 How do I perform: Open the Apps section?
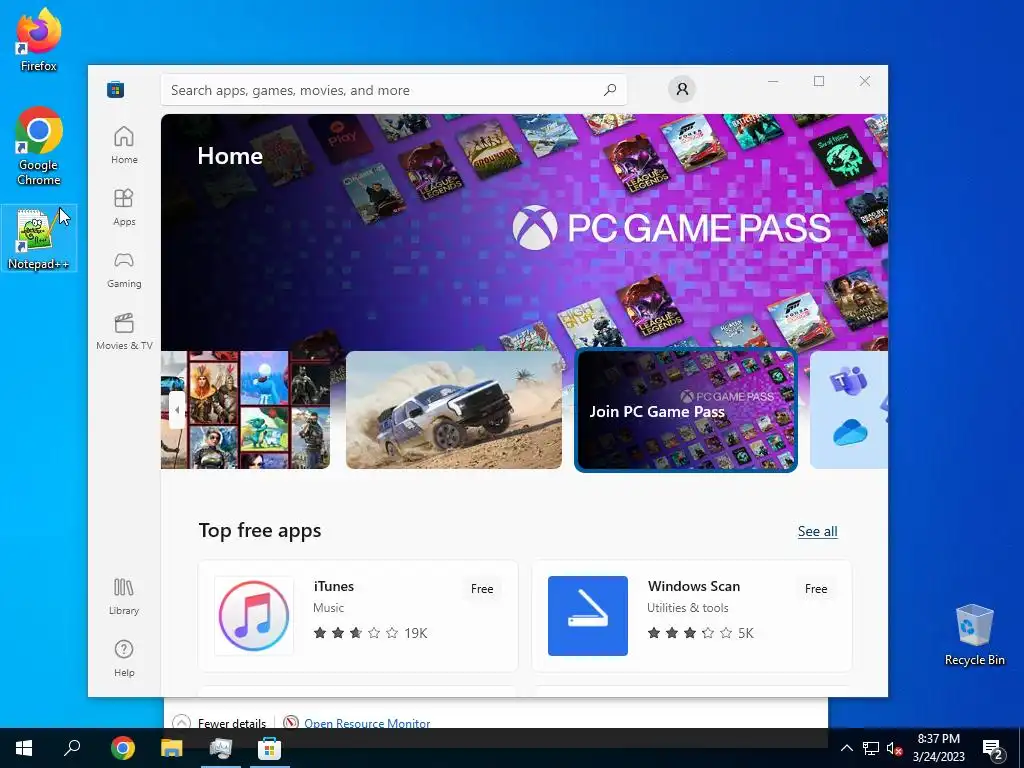124,207
